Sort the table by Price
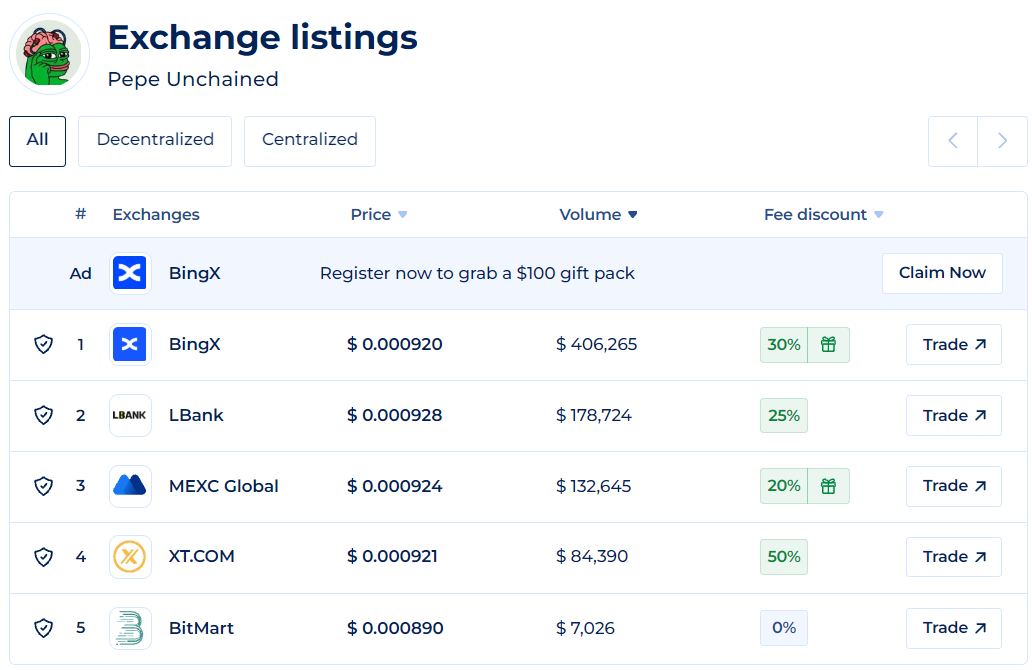The image size is (1032, 670). click(x=378, y=215)
